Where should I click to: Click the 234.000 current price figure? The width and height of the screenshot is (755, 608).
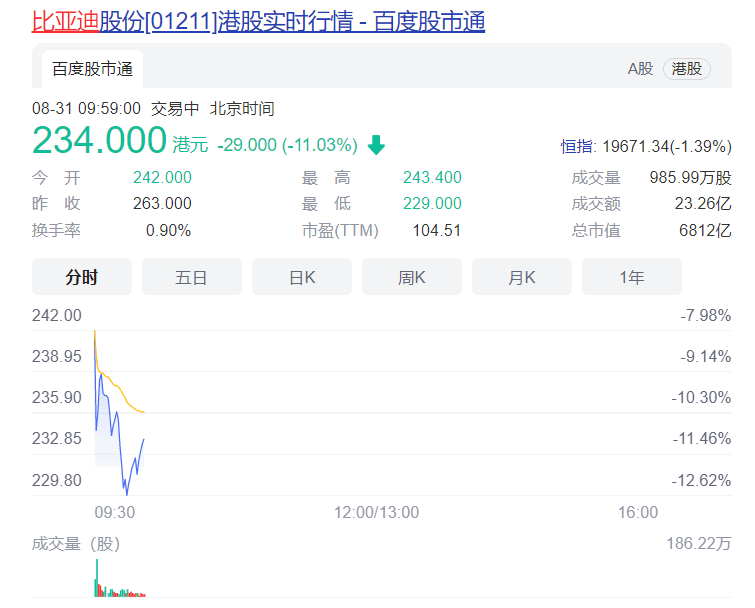coord(99,140)
